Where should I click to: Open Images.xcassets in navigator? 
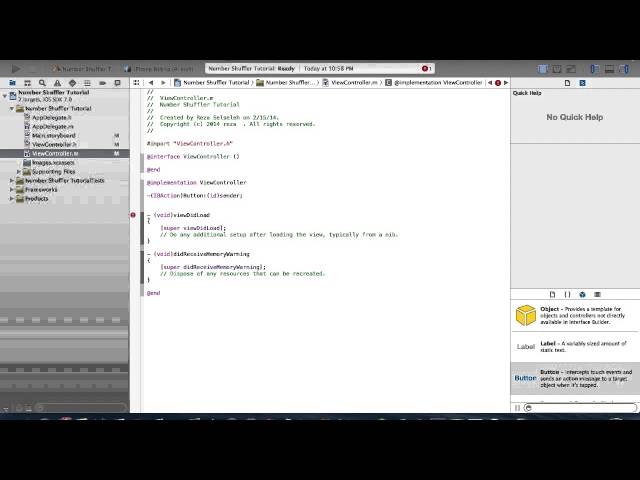53,162
